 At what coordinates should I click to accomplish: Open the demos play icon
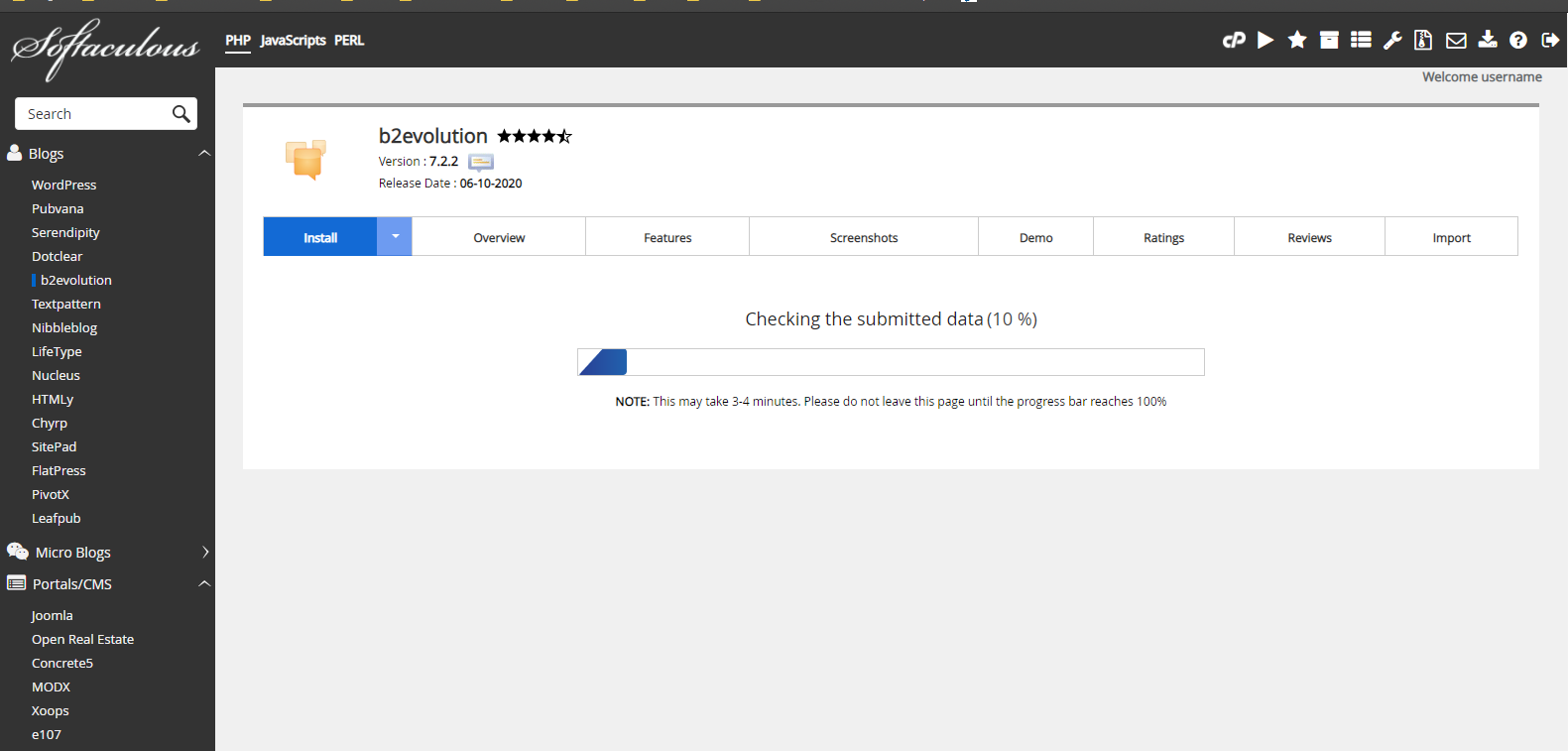pos(1266,40)
